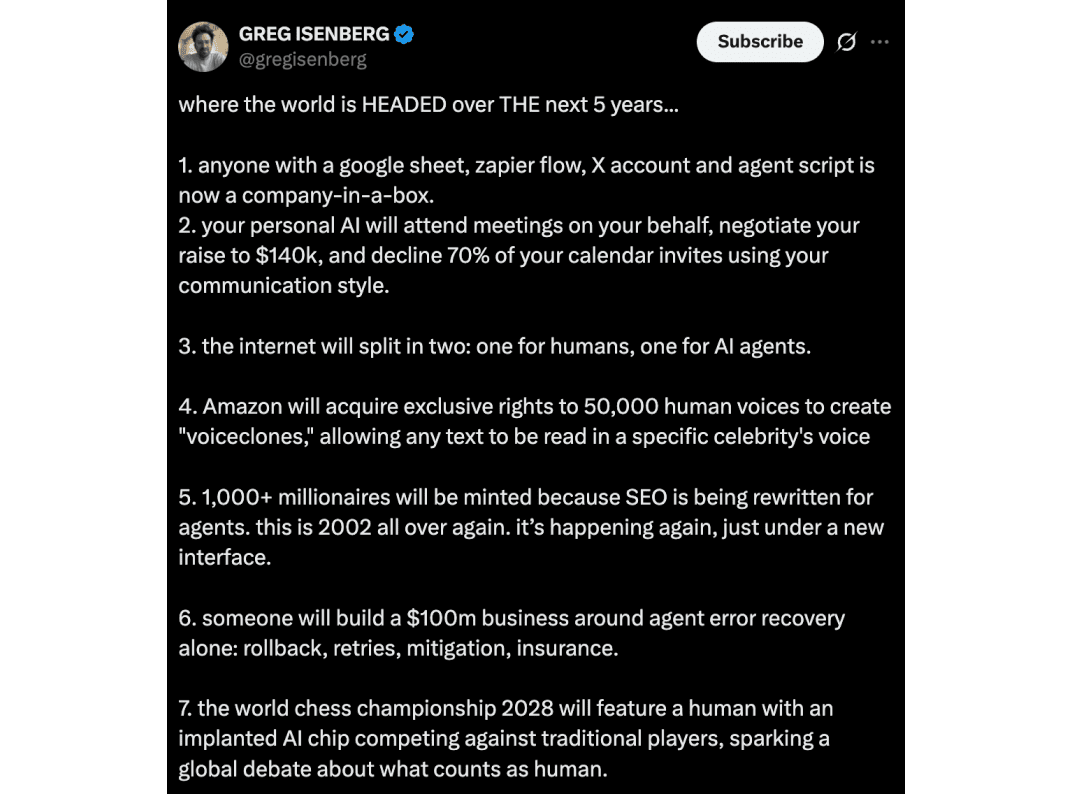Click the quoted word "voiceclones,"
The width and height of the screenshot is (1072, 794).
(x=246, y=437)
